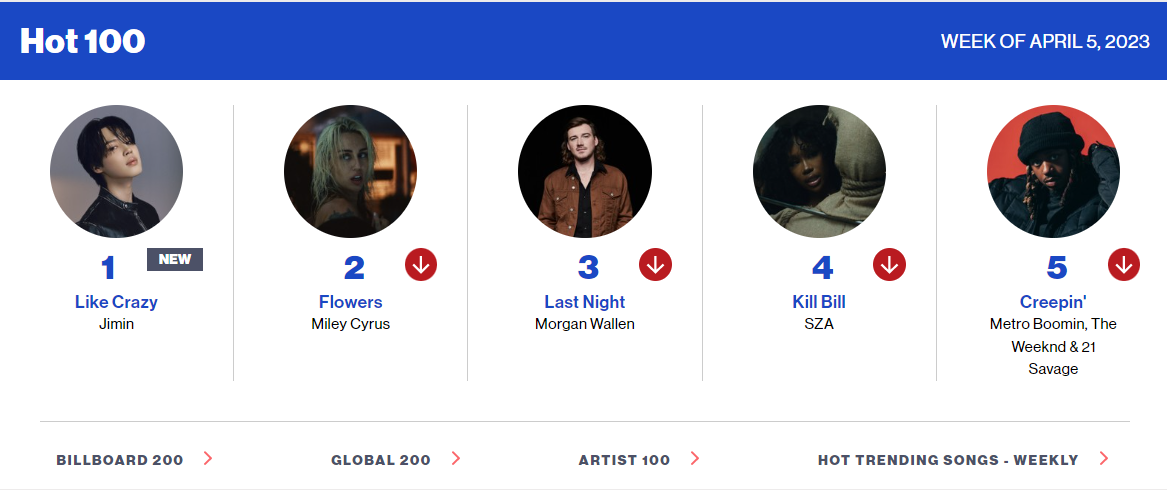Click the down arrow icon next to Creepin'

1123,265
